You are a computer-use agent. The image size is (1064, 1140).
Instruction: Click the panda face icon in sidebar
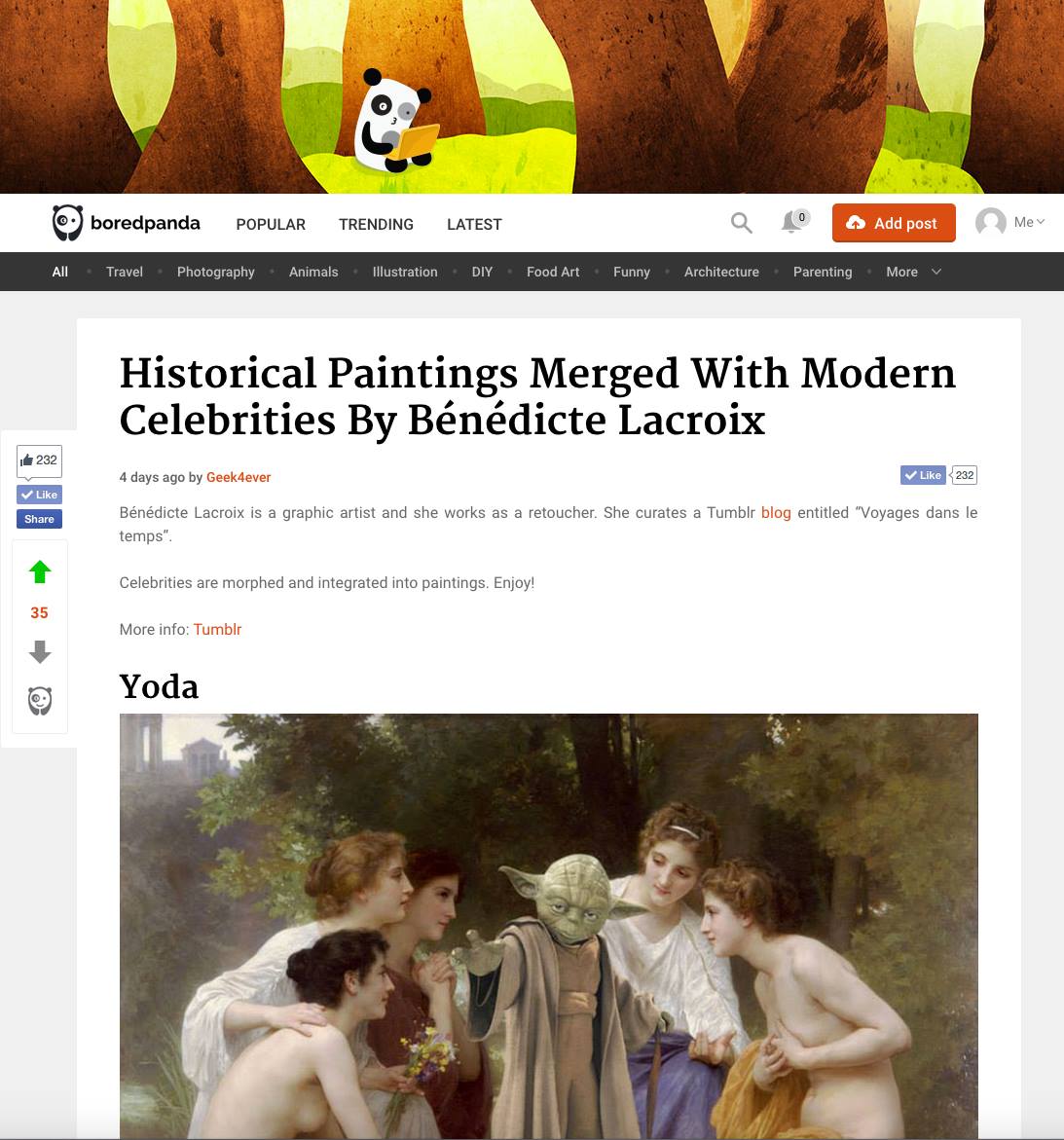pyautogui.click(x=40, y=701)
